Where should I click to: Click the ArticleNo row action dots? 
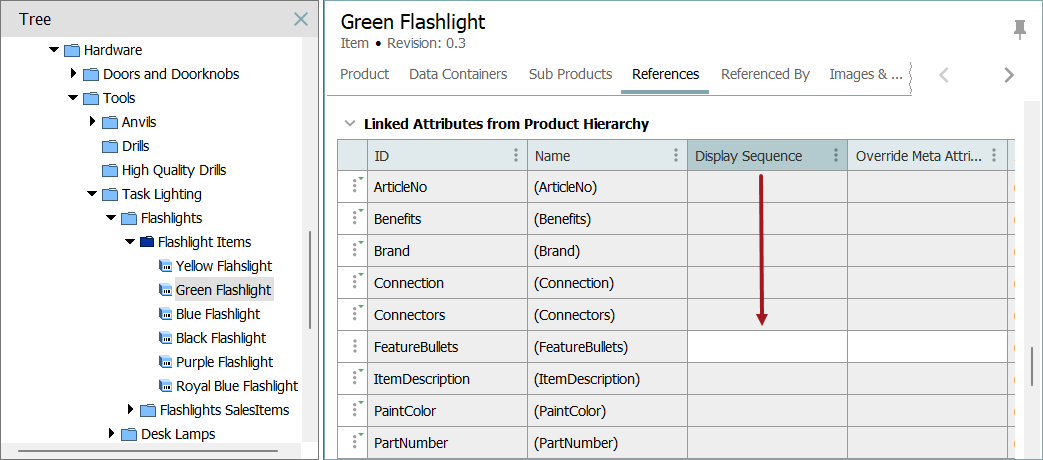[355, 187]
